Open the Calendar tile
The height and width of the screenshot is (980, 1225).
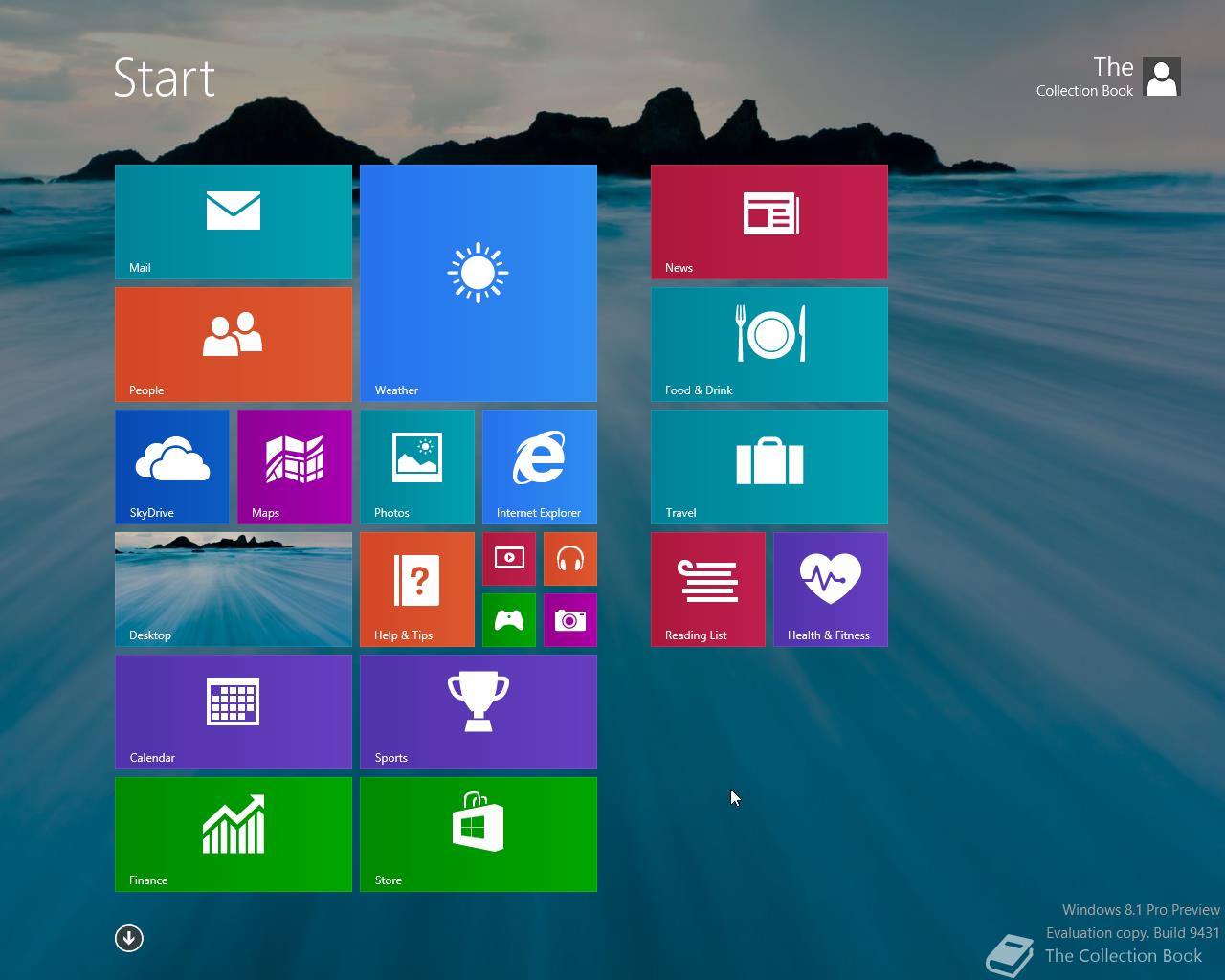tap(234, 712)
